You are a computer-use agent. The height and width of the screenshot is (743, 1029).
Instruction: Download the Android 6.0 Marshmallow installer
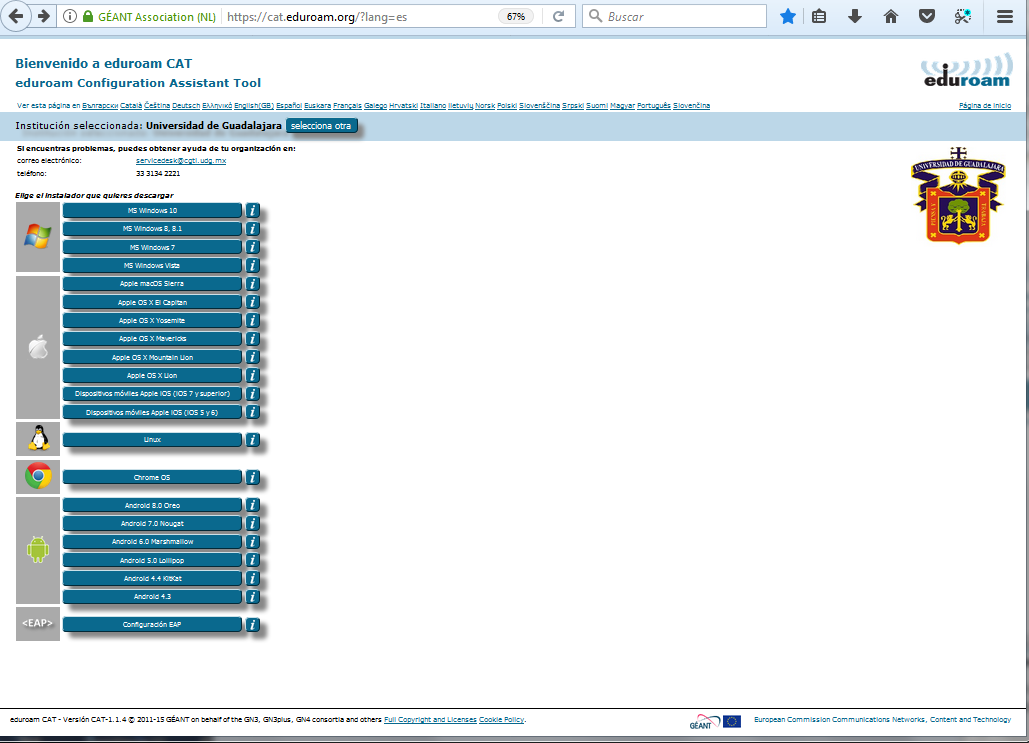[x=152, y=542]
